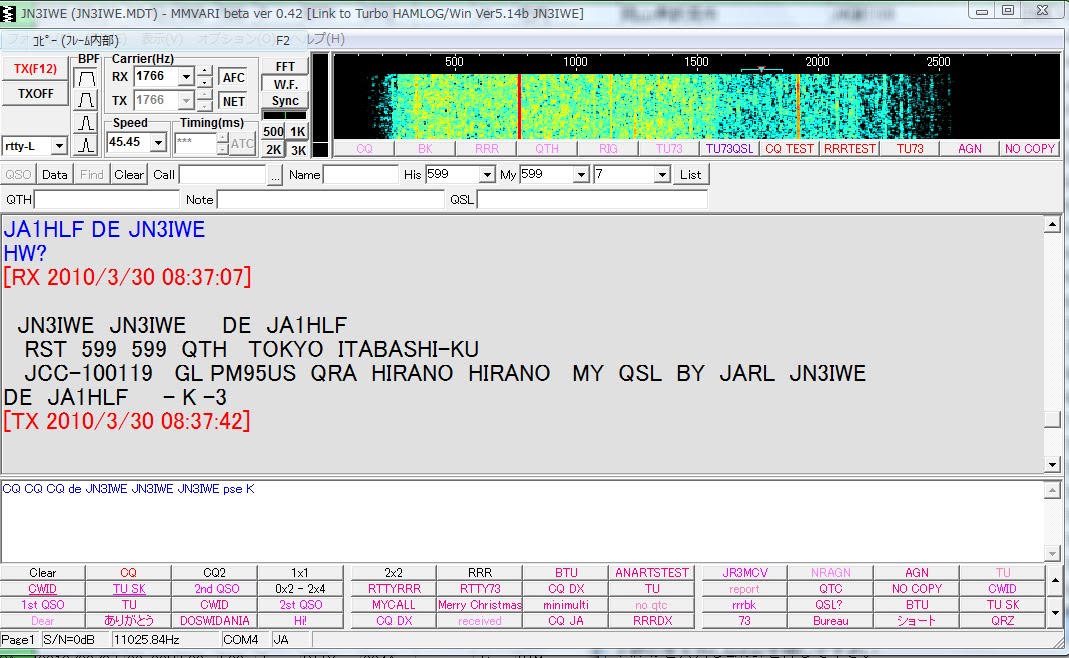Click the MMVARI application icon in title bar
The image size is (1069, 658).
coord(8,13)
